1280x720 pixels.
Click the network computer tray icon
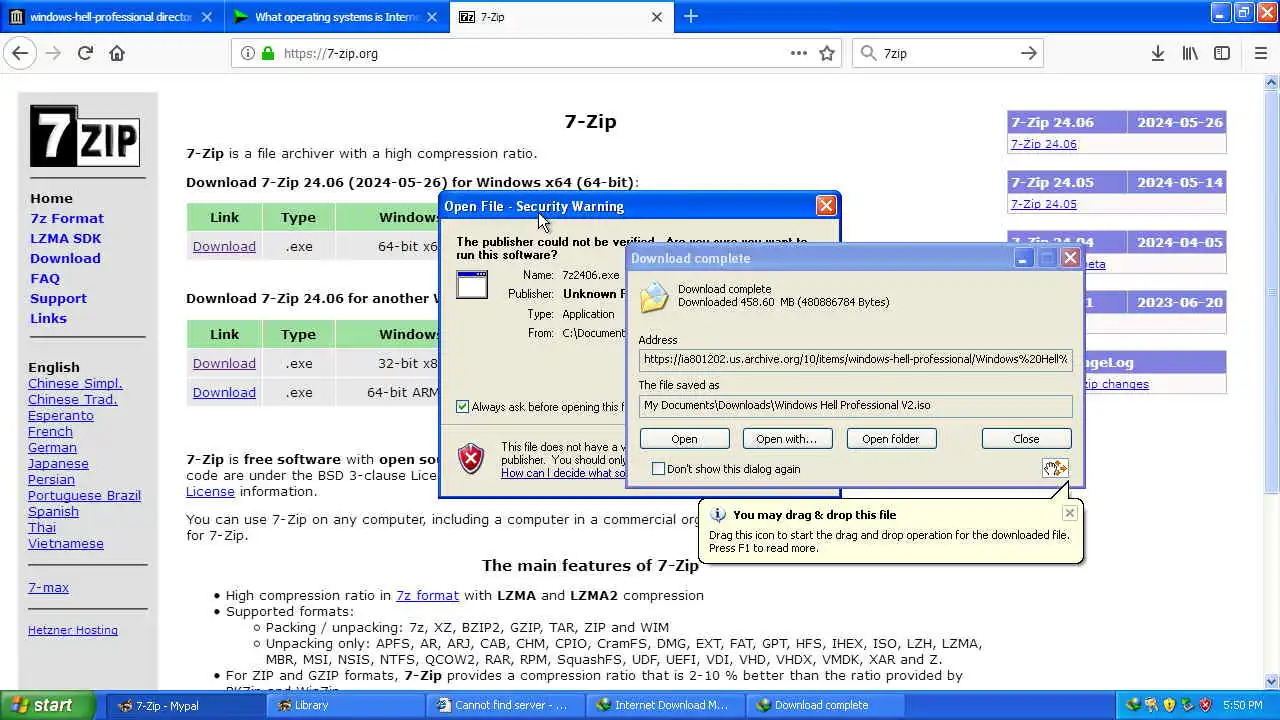click(1187, 705)
